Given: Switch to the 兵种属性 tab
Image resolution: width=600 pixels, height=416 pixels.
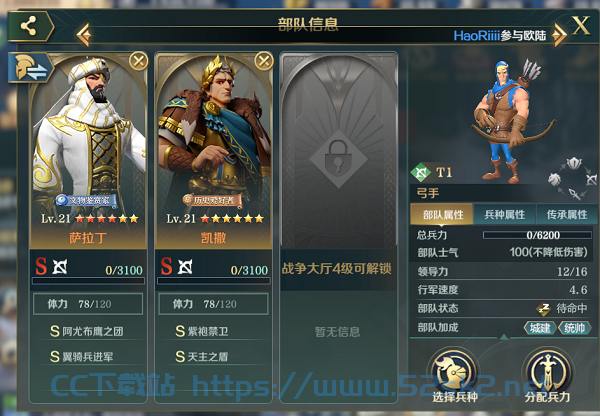Looking at the screenshot, I should [x=505, y=215].
